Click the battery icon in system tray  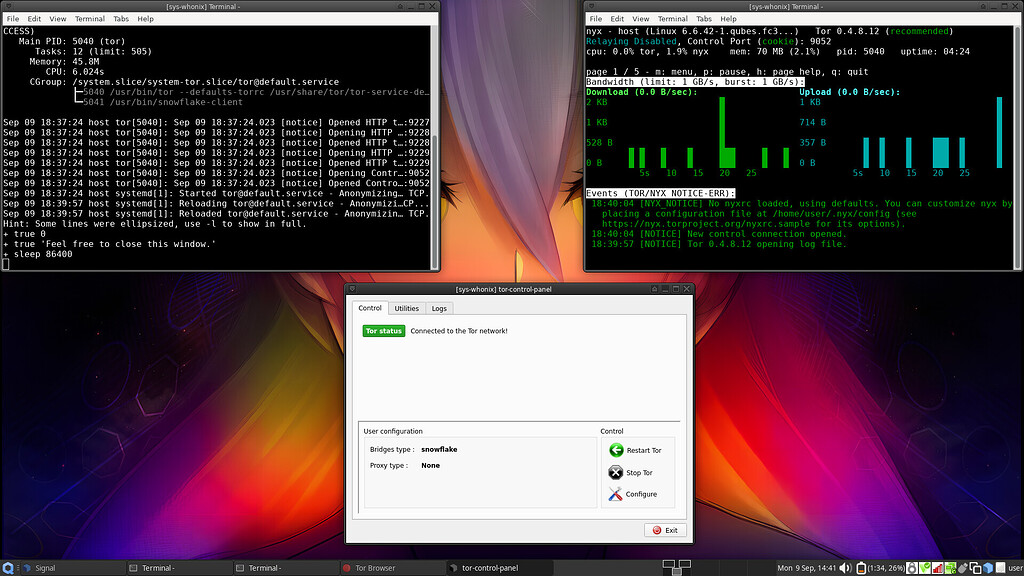860,567
